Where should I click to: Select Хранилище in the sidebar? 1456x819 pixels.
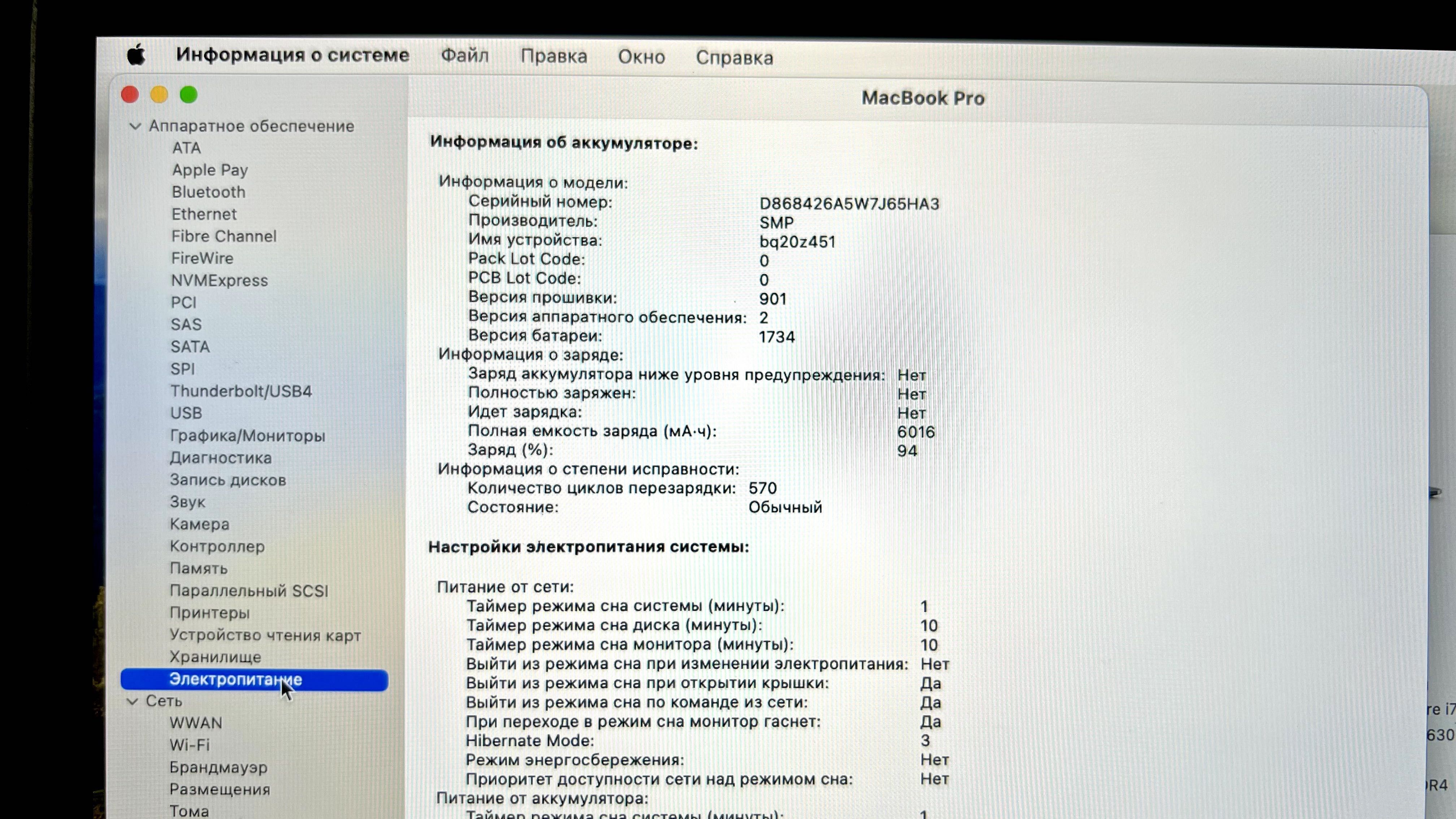[x=215, y=657]
